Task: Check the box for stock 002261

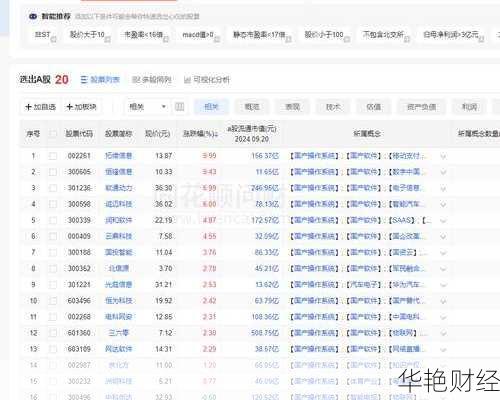Action: [53, 156]
